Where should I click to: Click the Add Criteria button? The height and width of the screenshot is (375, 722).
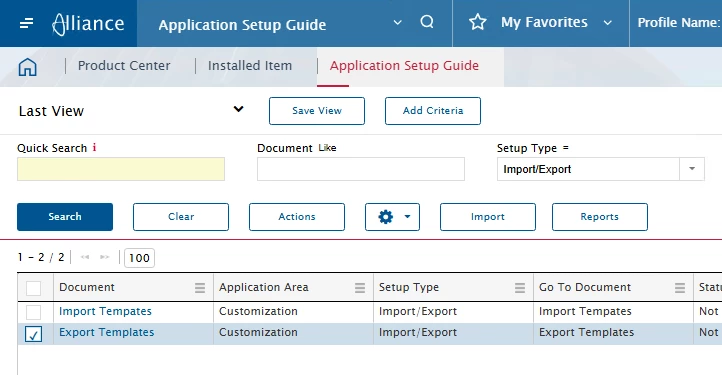[433, 111]
